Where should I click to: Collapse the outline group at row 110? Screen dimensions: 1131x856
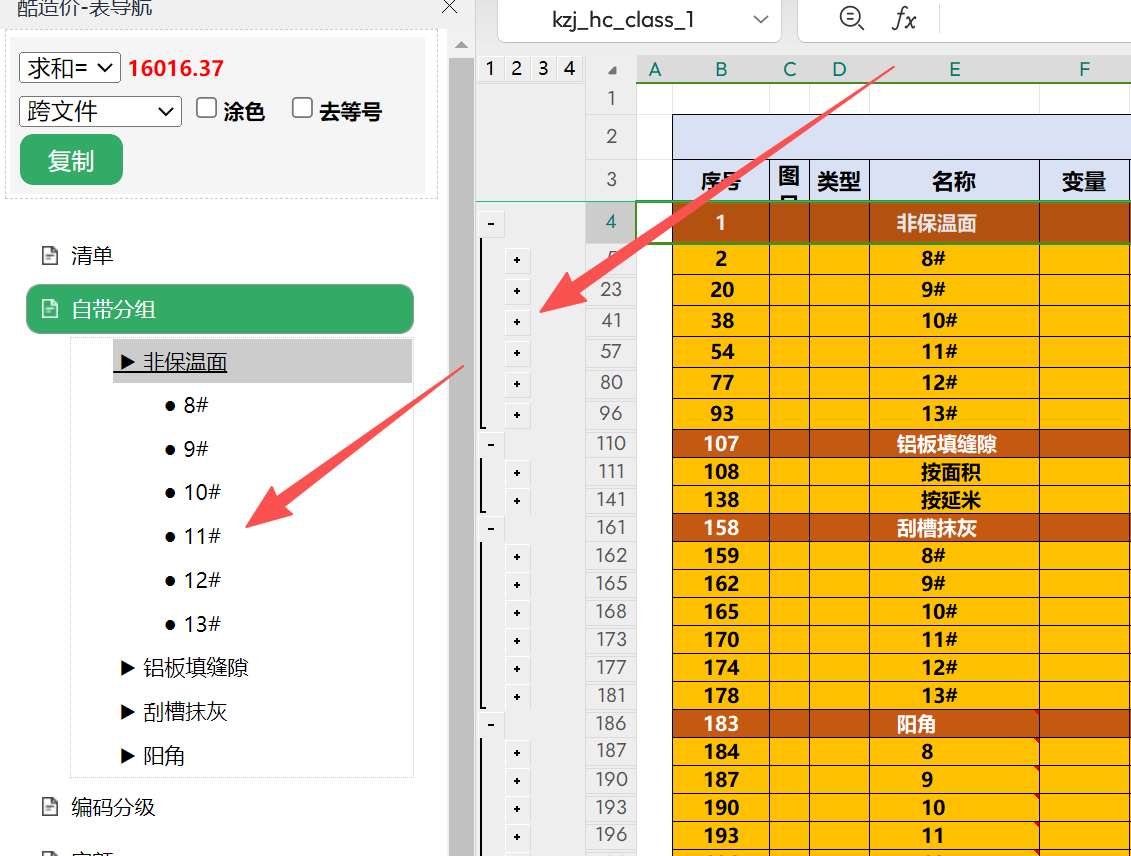click(490, 444)
